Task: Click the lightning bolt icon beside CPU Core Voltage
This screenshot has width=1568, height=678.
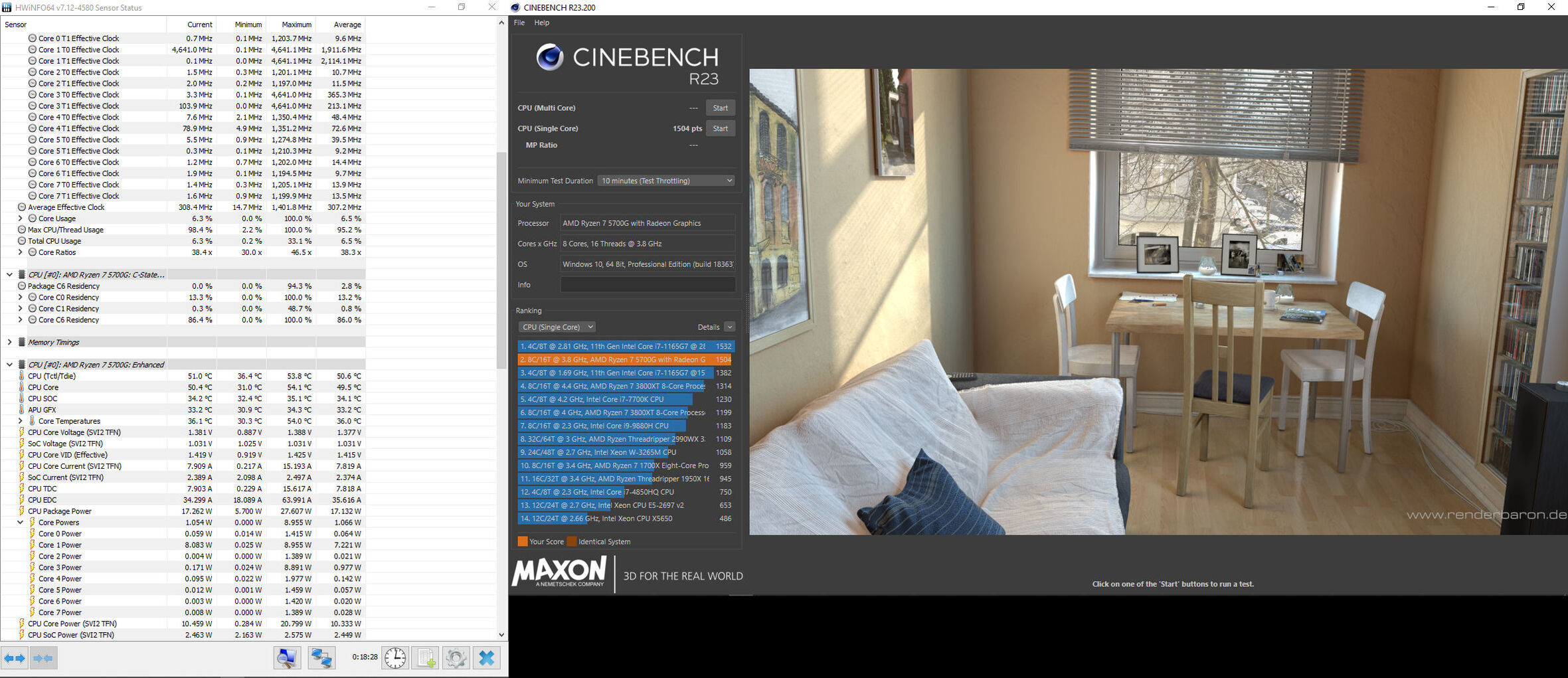Action: click(21, 432)
